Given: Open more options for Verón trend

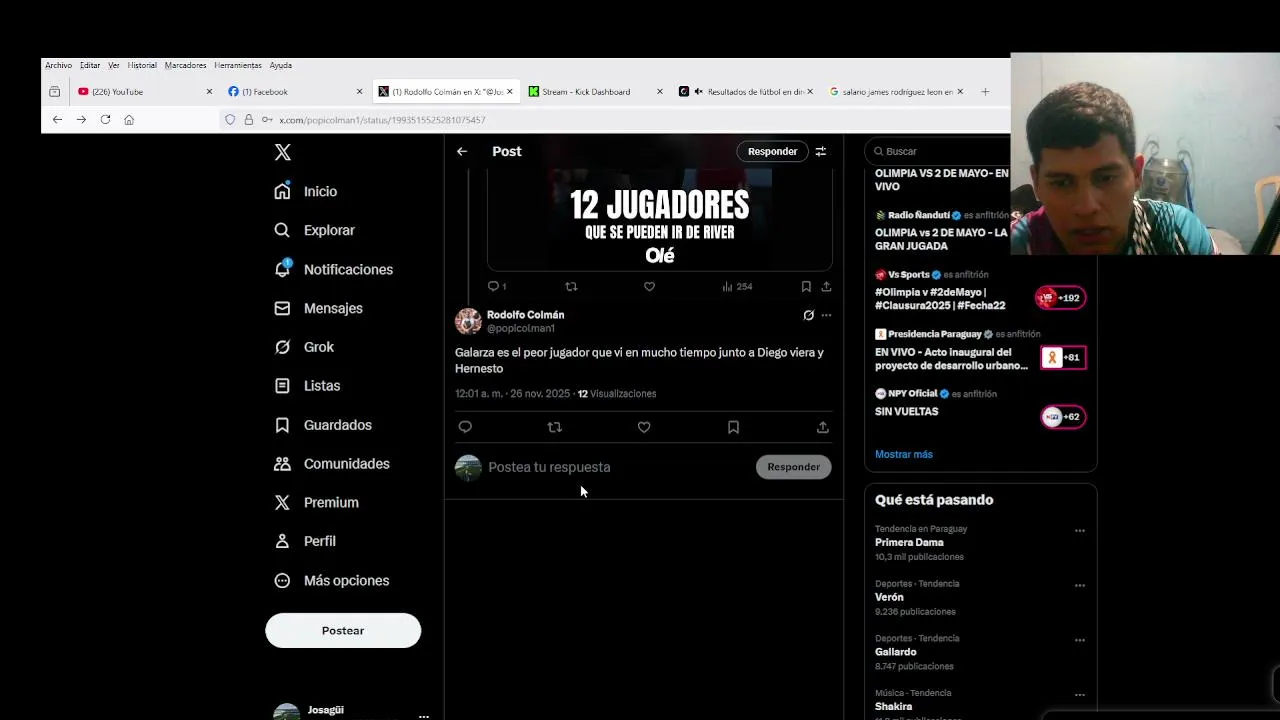Looking at the screenshot, I should click(1080, 586).
